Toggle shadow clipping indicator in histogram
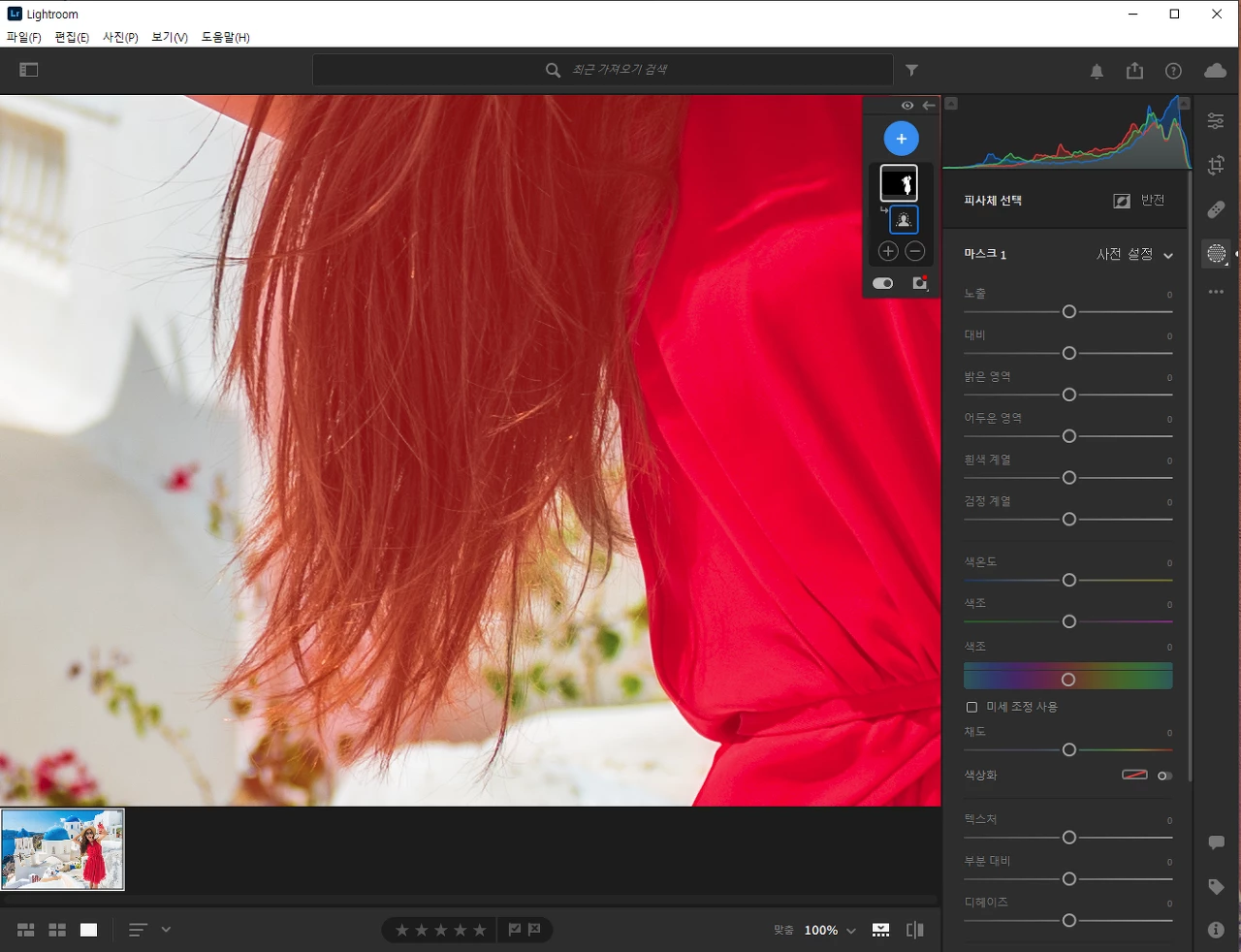The image size is (1241, 952). [951, 103]
